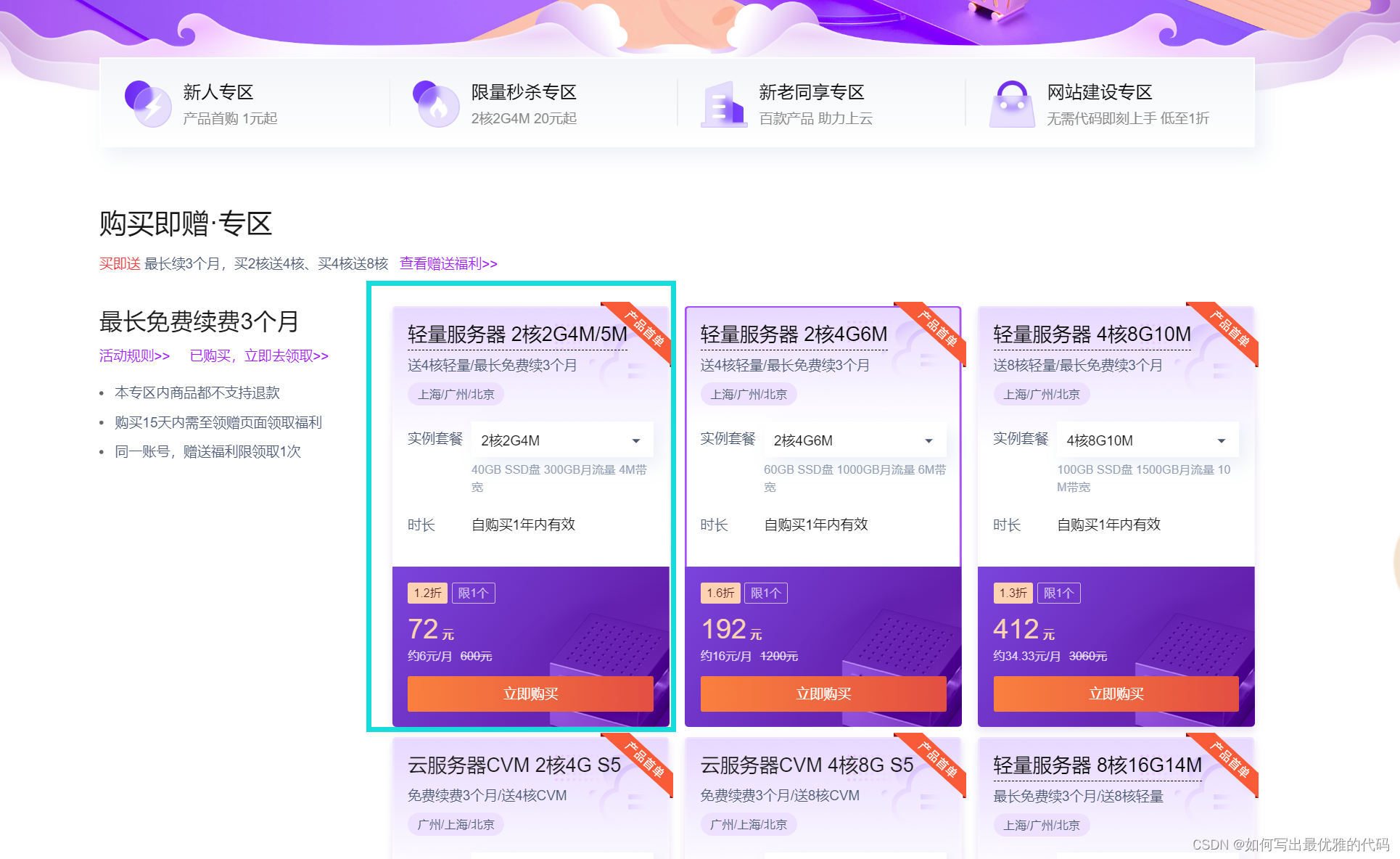Click 已购买，立即去领取>> link
The image size is (1400, 859).
point(259,355)
